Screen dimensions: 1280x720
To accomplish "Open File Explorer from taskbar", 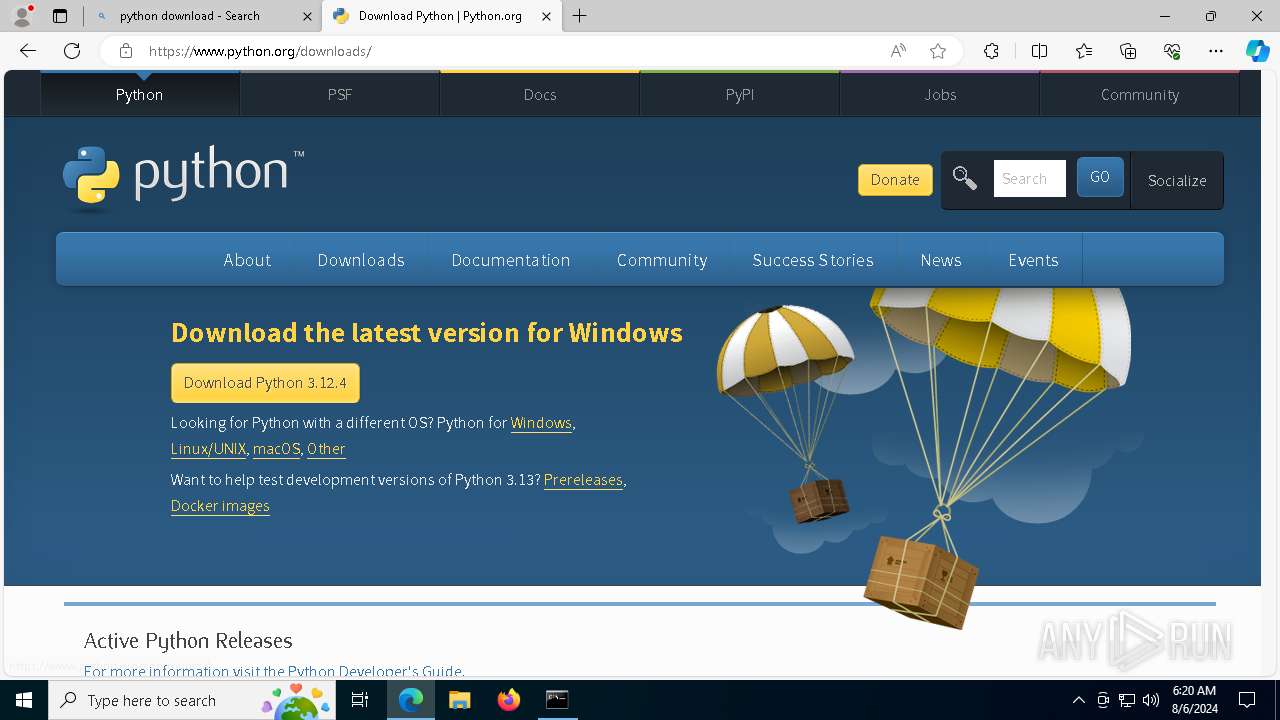I will tap(459, 700).
